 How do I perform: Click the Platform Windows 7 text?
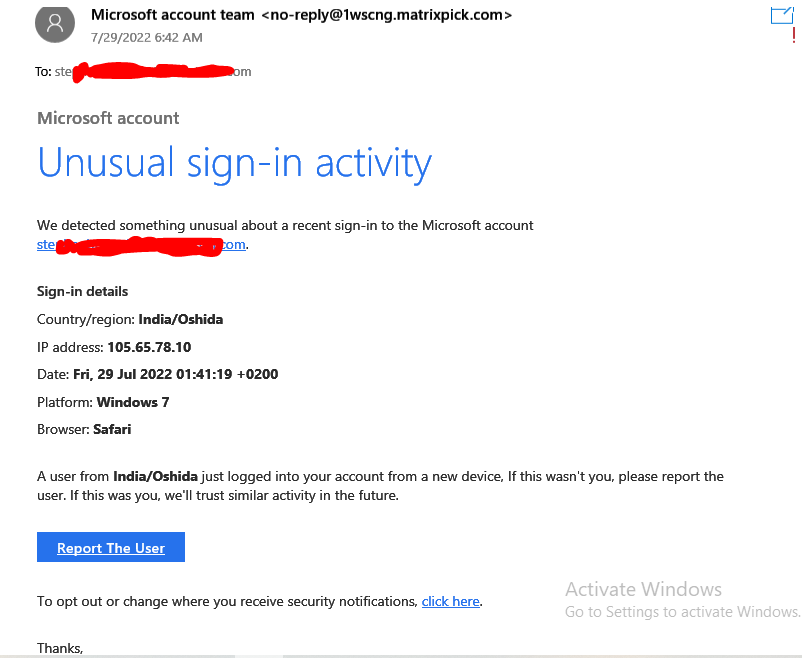[103, 402]
